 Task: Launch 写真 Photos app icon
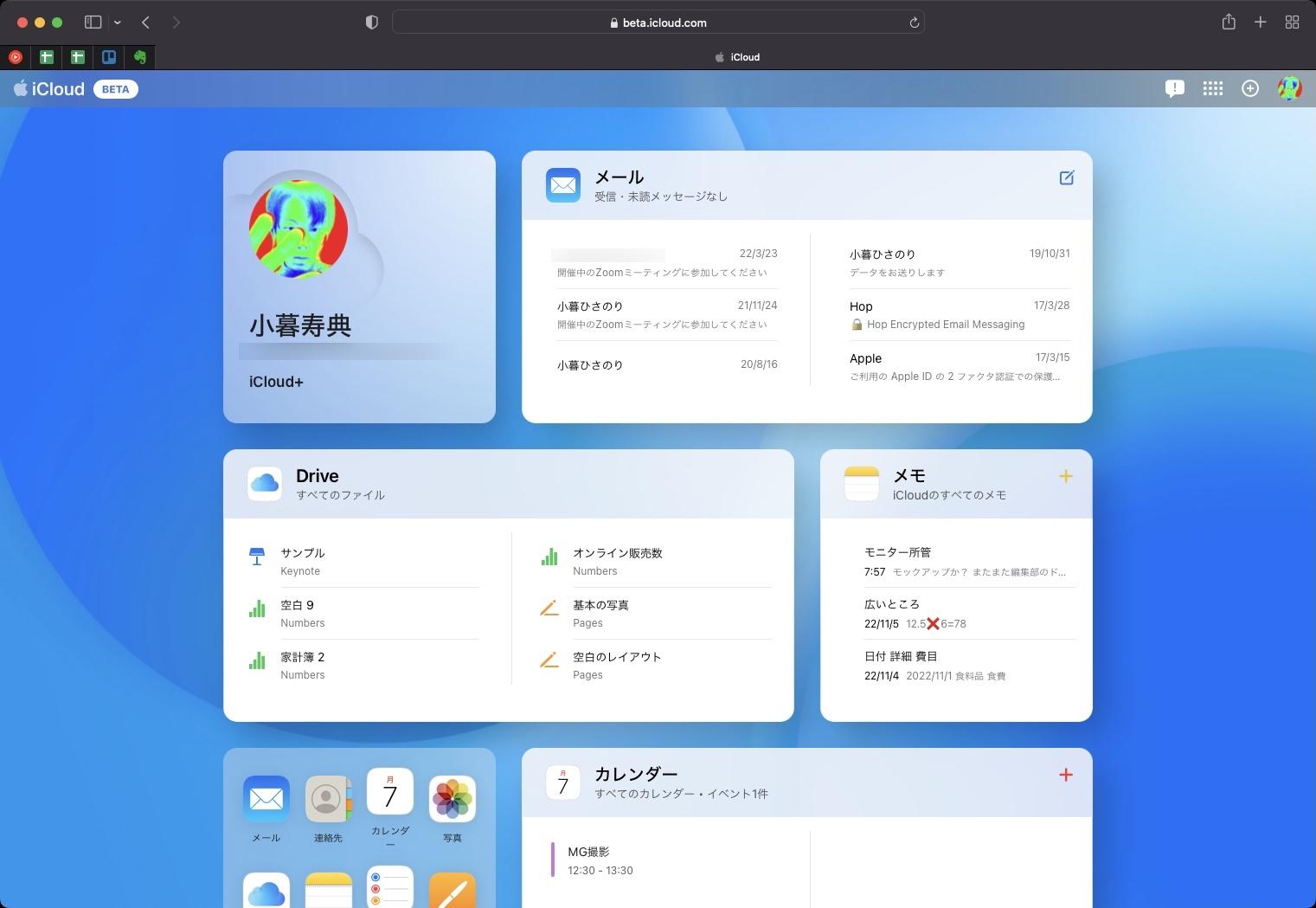tap(453, 799)
